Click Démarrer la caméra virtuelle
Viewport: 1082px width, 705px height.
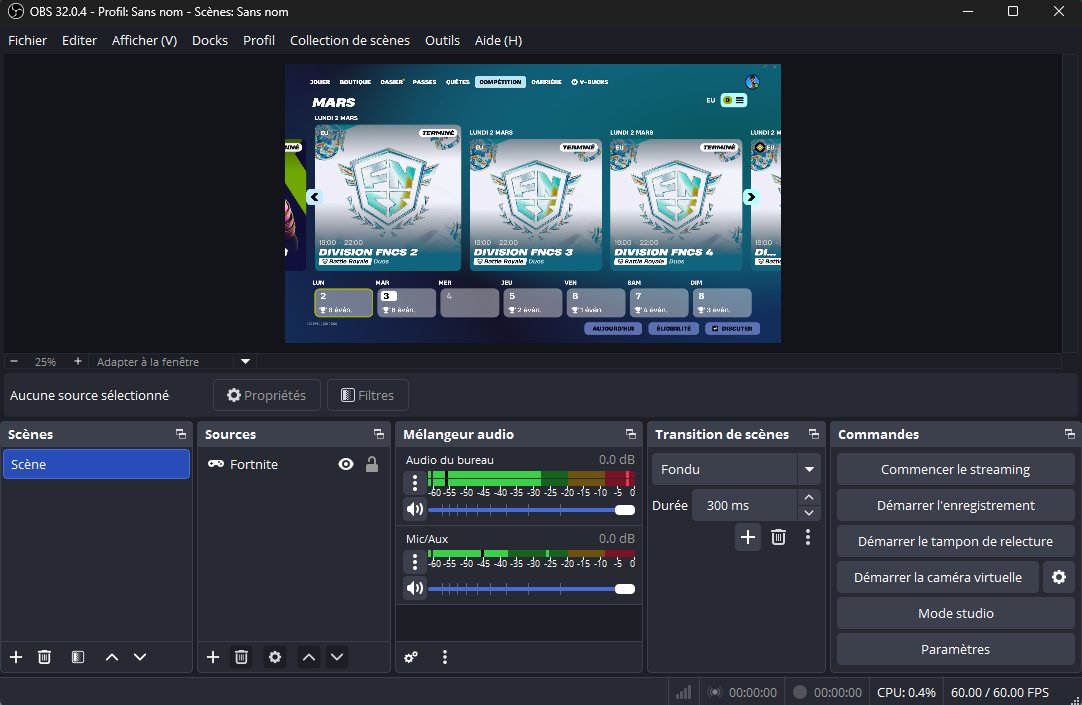pyautogui.click(x=938, y=577)
